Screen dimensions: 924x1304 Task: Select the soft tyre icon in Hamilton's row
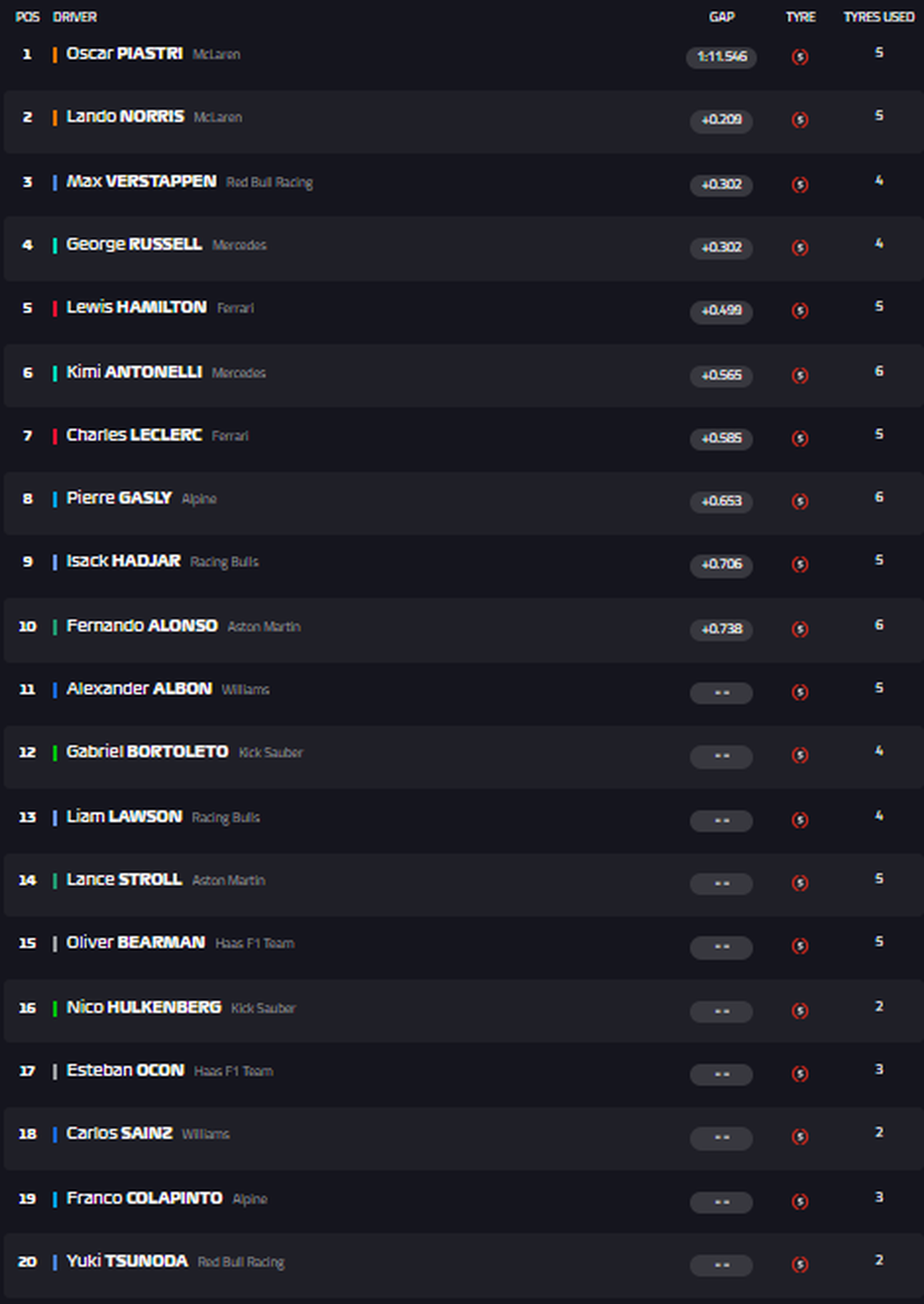[x=800, y=311]
